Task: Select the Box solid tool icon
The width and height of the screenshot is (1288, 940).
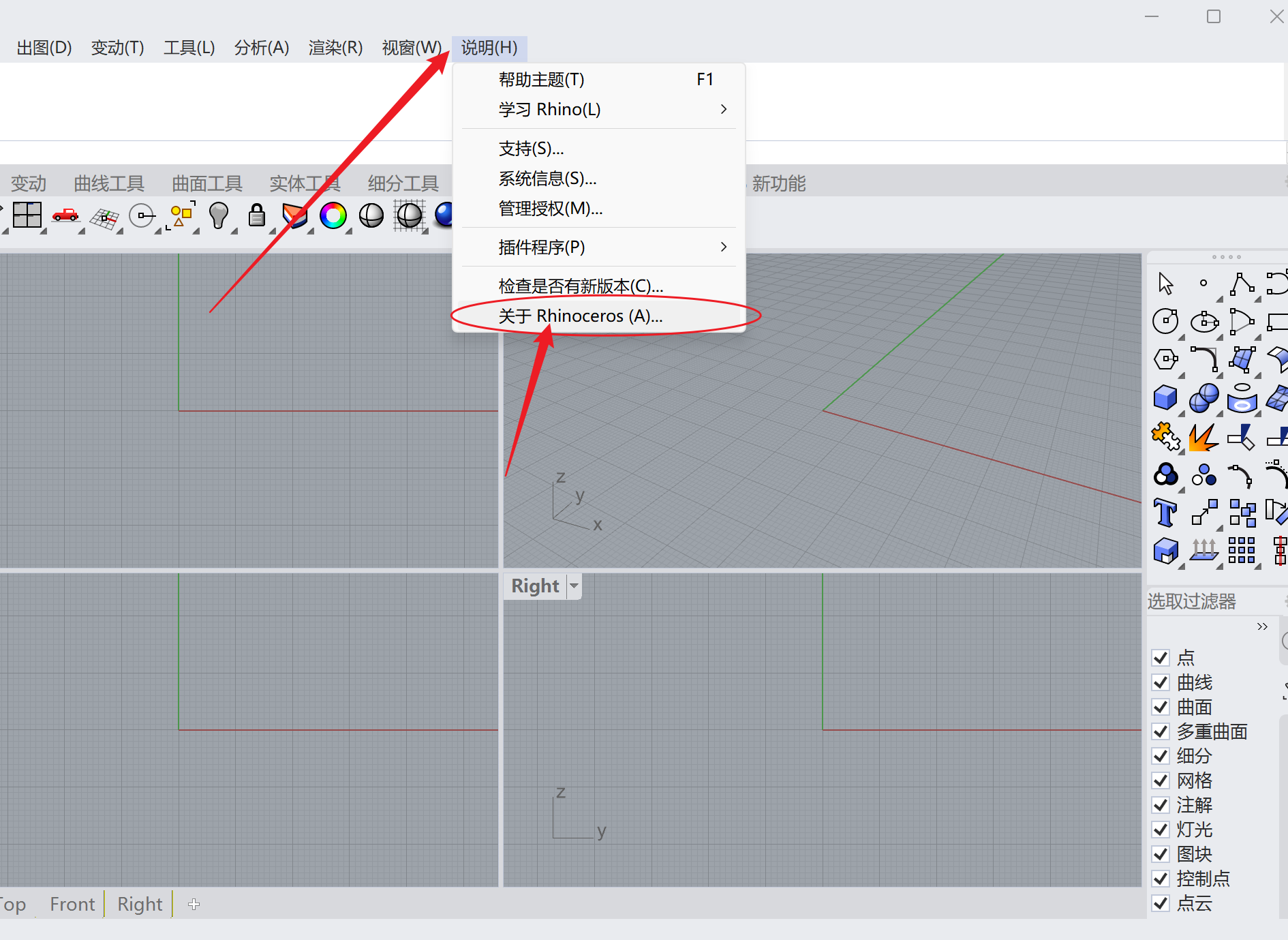Action: tap(1165, 397)
